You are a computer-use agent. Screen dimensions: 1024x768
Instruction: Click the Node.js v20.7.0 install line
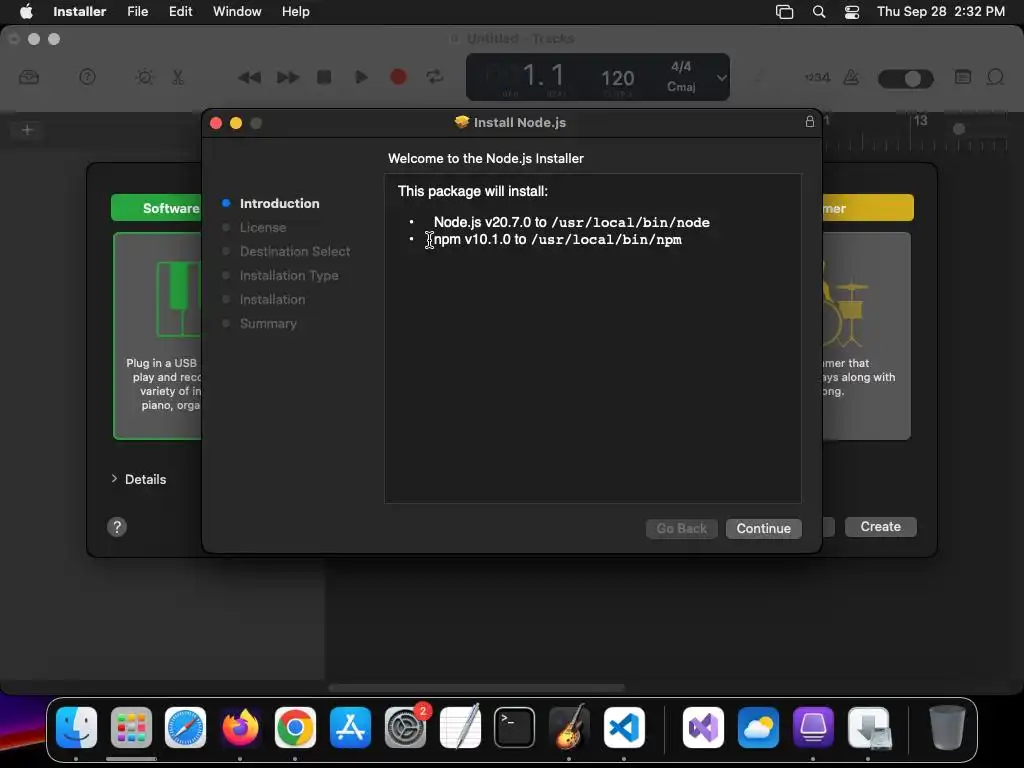[x=571, y=222]
